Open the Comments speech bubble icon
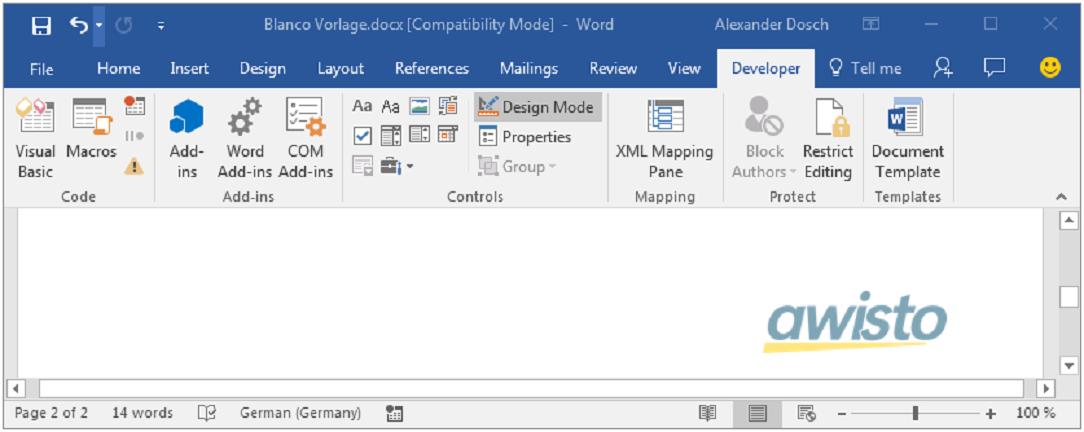Viewport: 1084px width, 432px height. coord(994,67)
